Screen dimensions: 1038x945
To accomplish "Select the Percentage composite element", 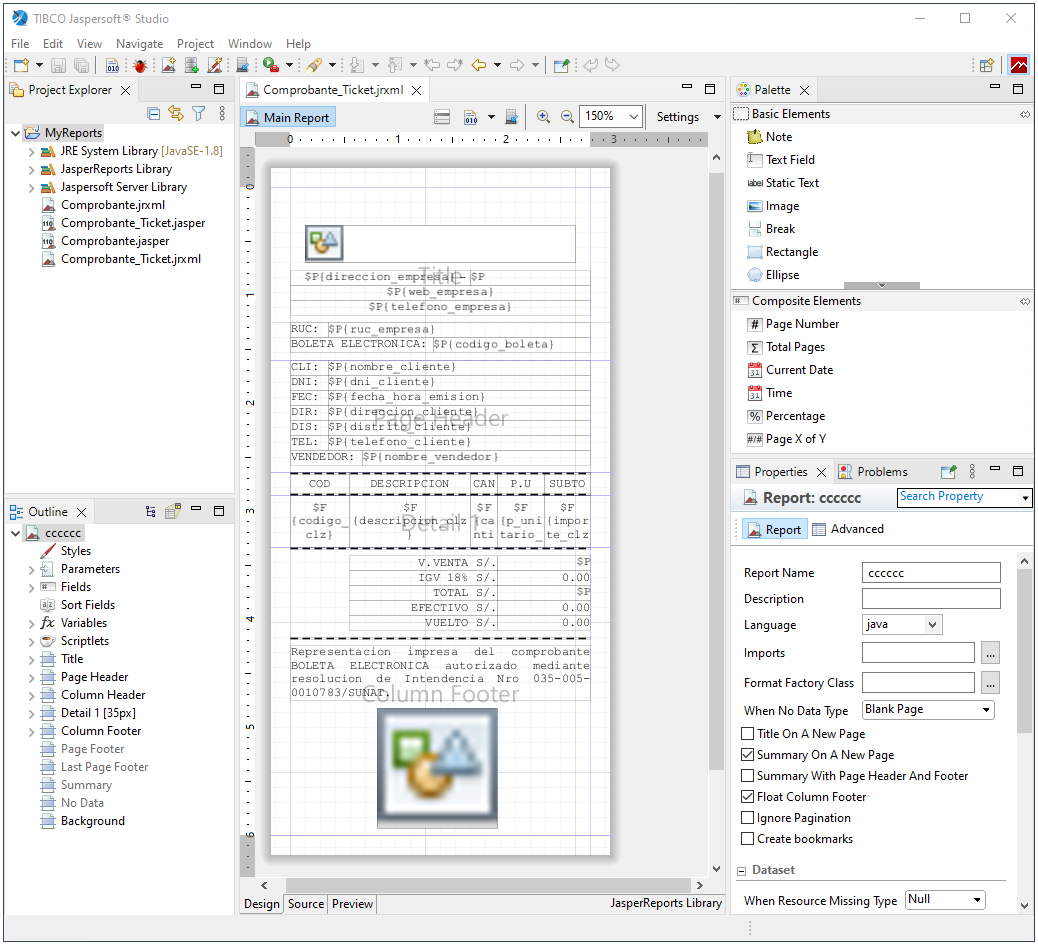I will point(786,416).
